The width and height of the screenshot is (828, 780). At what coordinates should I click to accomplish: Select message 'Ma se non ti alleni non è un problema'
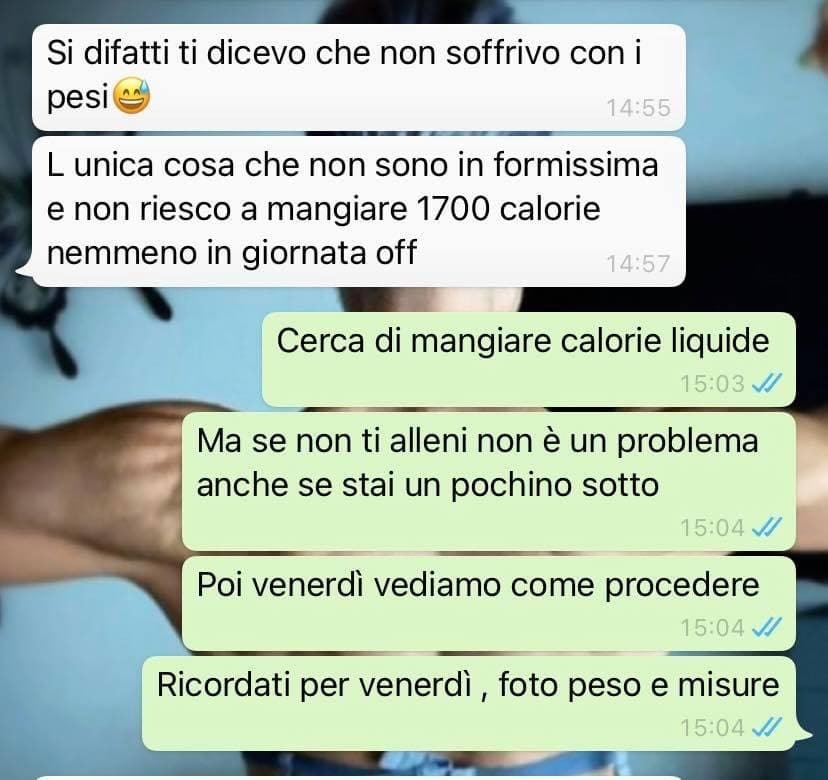pyautogui.click(x=488, y=482)
